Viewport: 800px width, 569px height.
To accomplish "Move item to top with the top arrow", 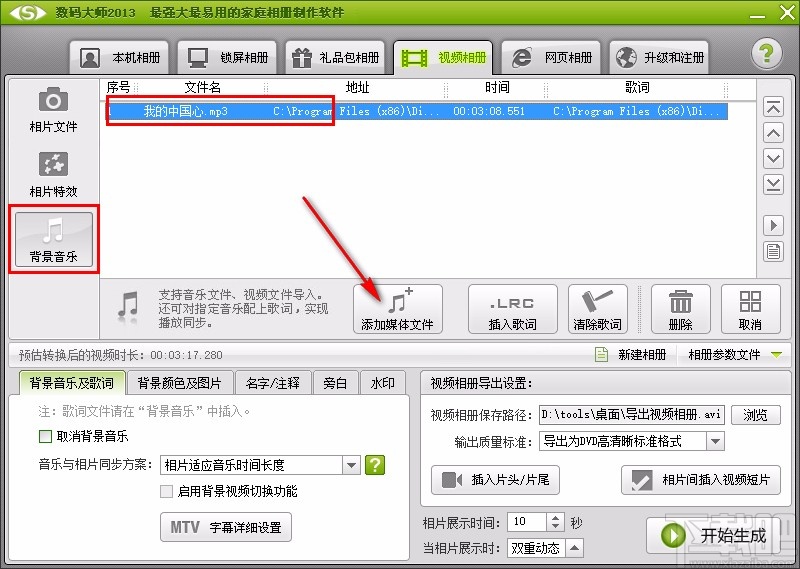I will point(773,107).
